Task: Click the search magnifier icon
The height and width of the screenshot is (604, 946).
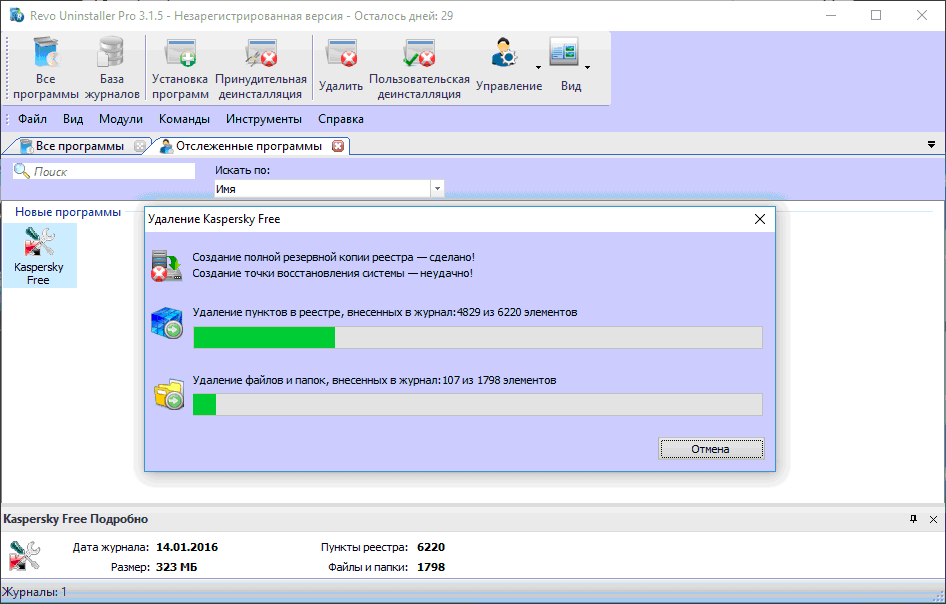Action: tap(22, 171)
